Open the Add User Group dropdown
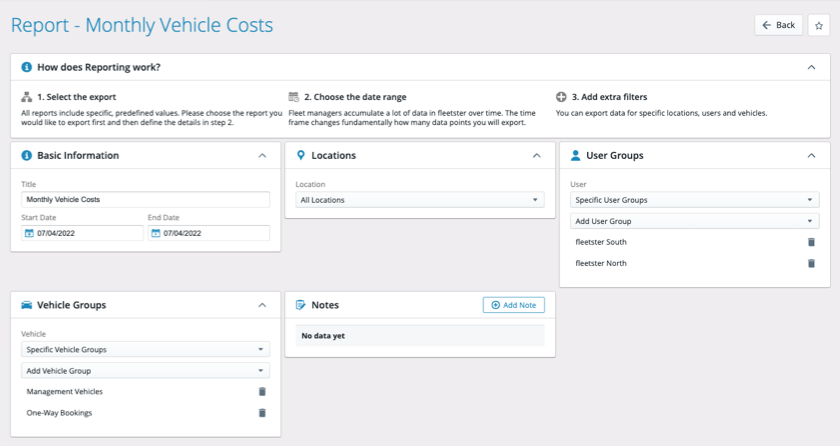 pos(694,221)
